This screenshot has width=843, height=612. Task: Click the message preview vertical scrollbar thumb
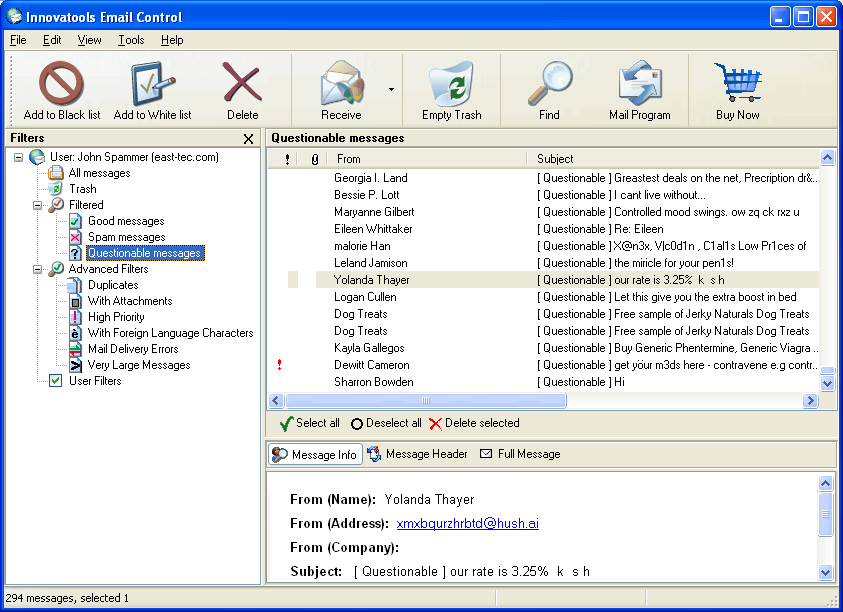pyautogui.click(x=825, y=514)
